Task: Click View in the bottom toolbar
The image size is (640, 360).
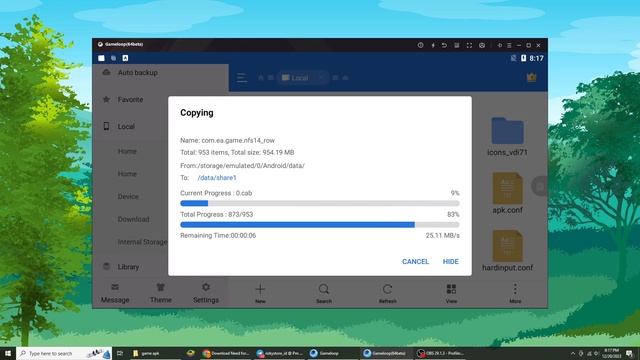Action: pos(451,293)
